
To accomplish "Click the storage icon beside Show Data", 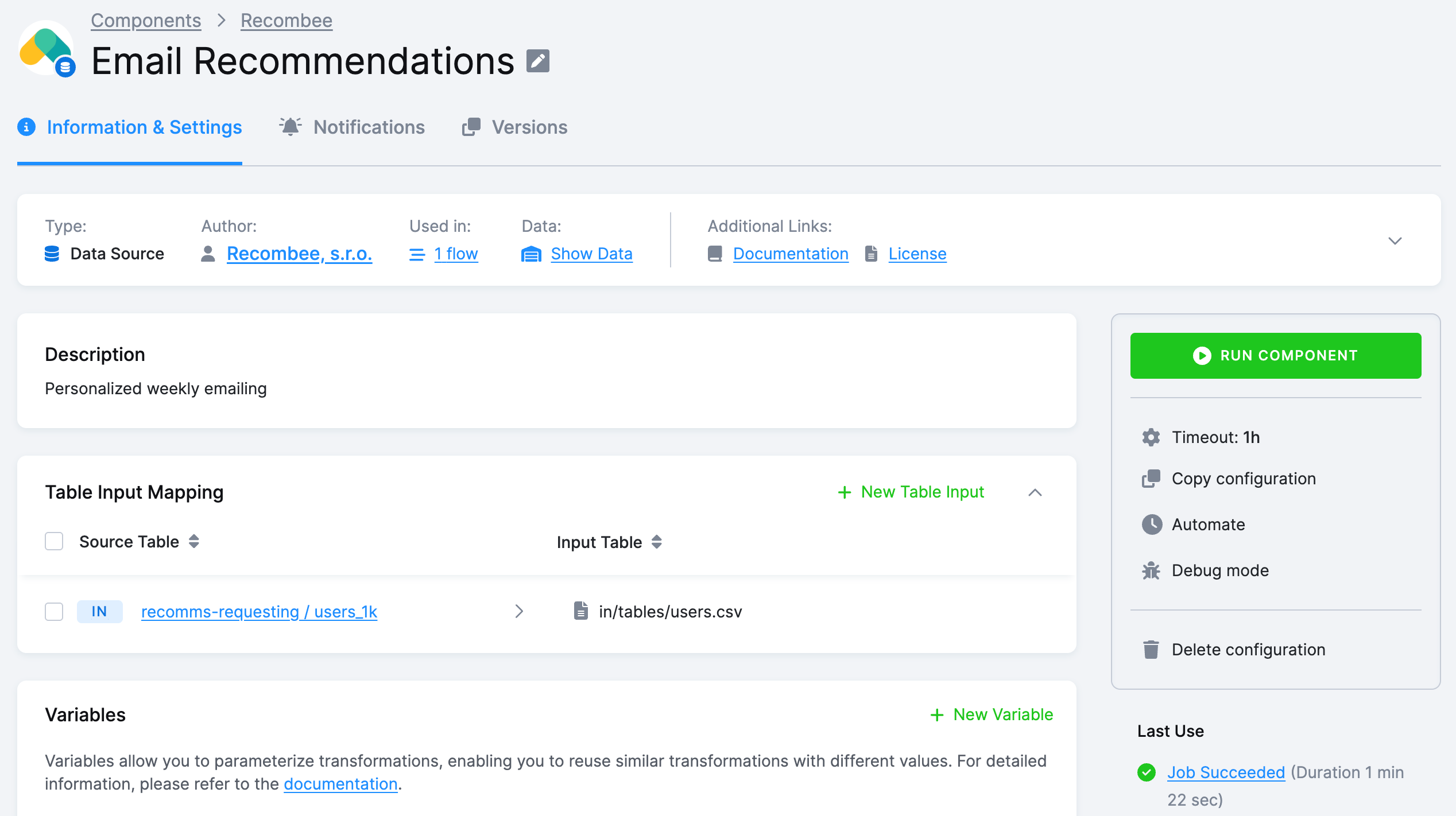I will pos(531,254).
